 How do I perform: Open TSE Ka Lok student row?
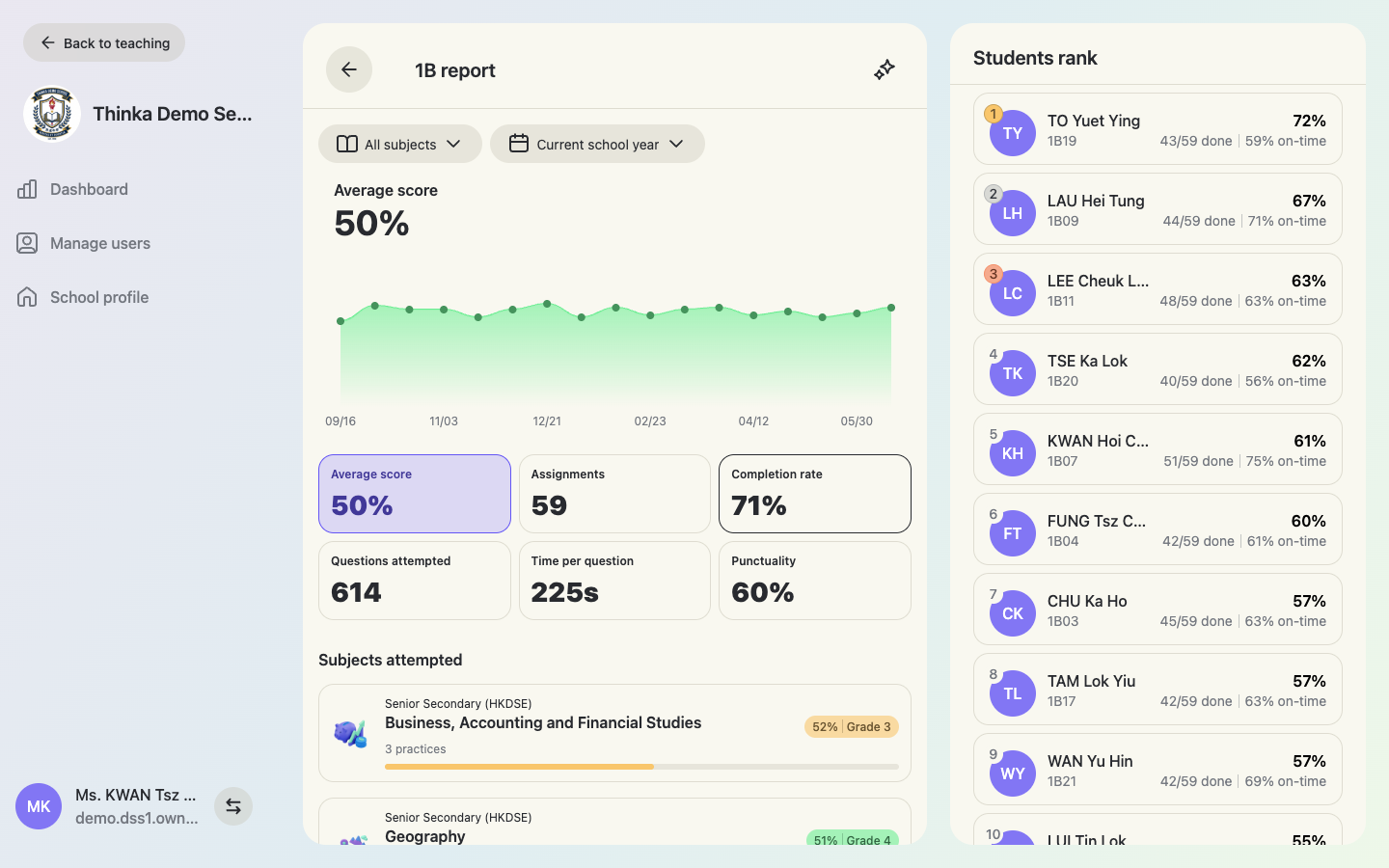coord(1157,369)
